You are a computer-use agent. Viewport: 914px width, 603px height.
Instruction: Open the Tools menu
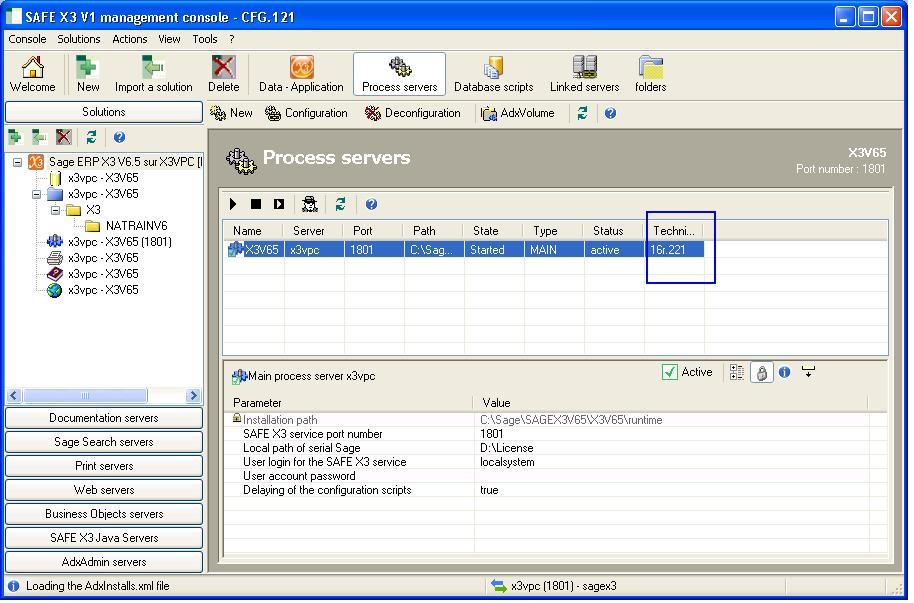click(205, 39)
